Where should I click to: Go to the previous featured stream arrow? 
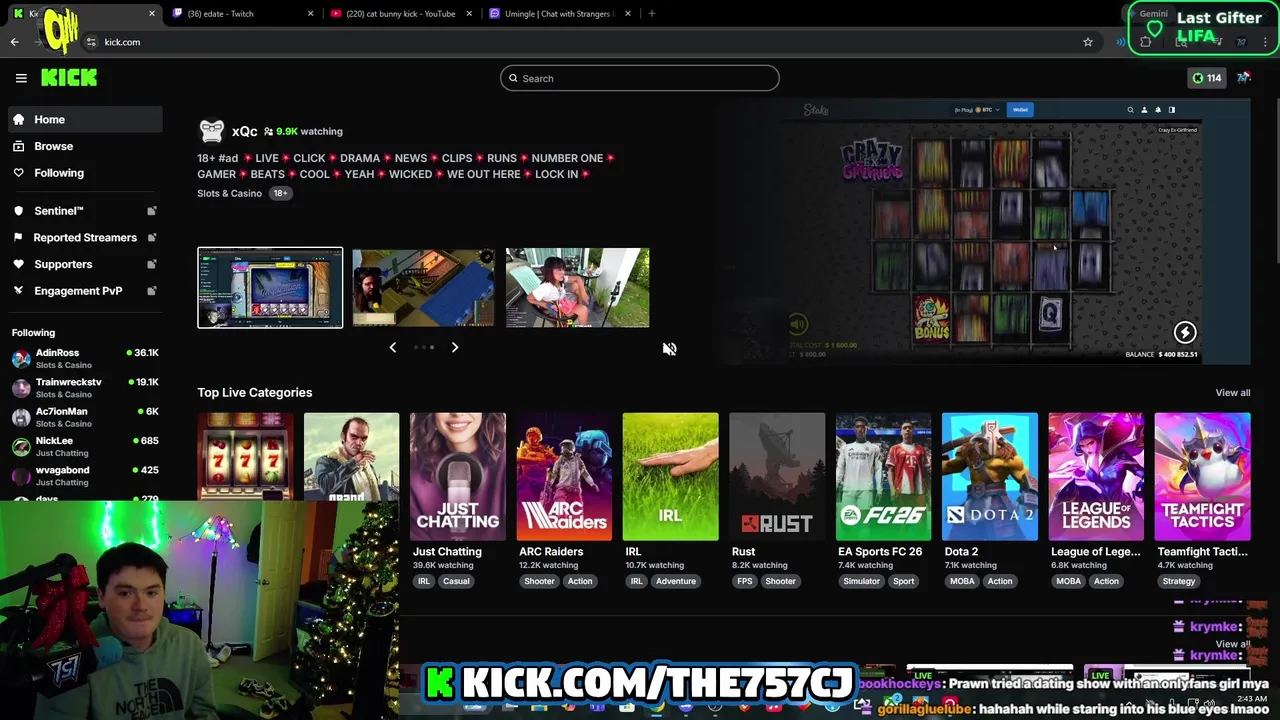click(393, 347)
